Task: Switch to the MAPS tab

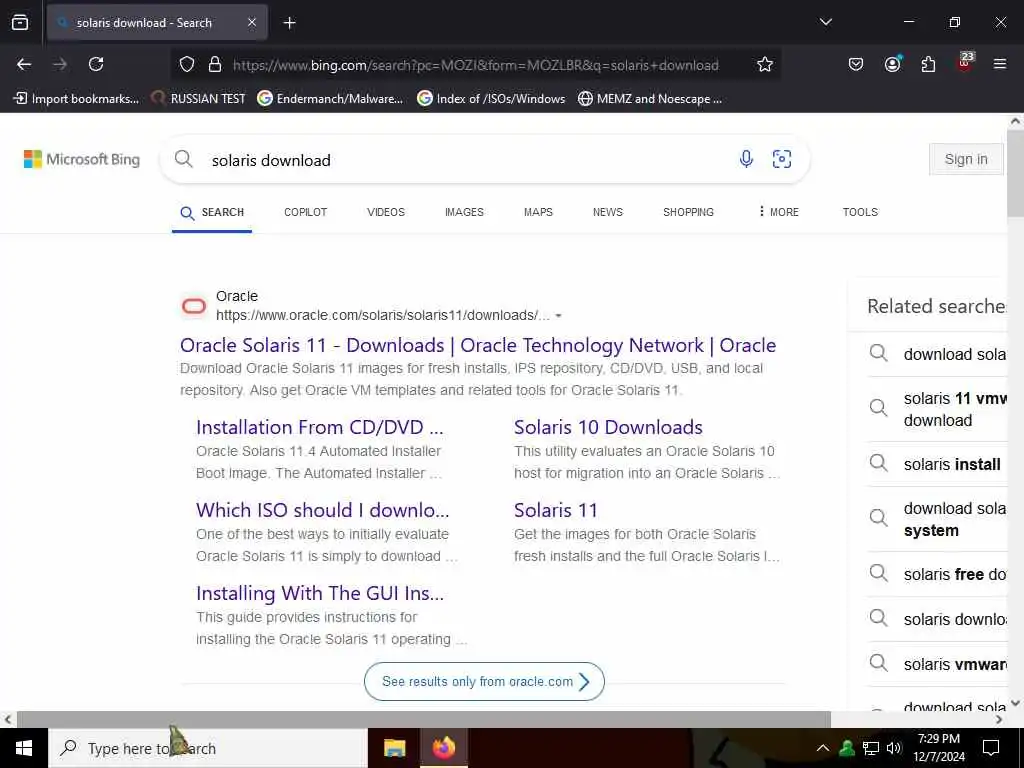Action: coord(538,212)
